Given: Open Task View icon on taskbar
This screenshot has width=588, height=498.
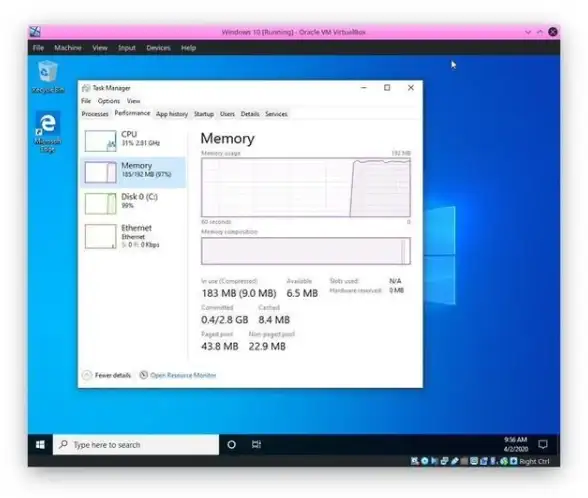Looking at the screenshot, I should (x=256, y=445).
